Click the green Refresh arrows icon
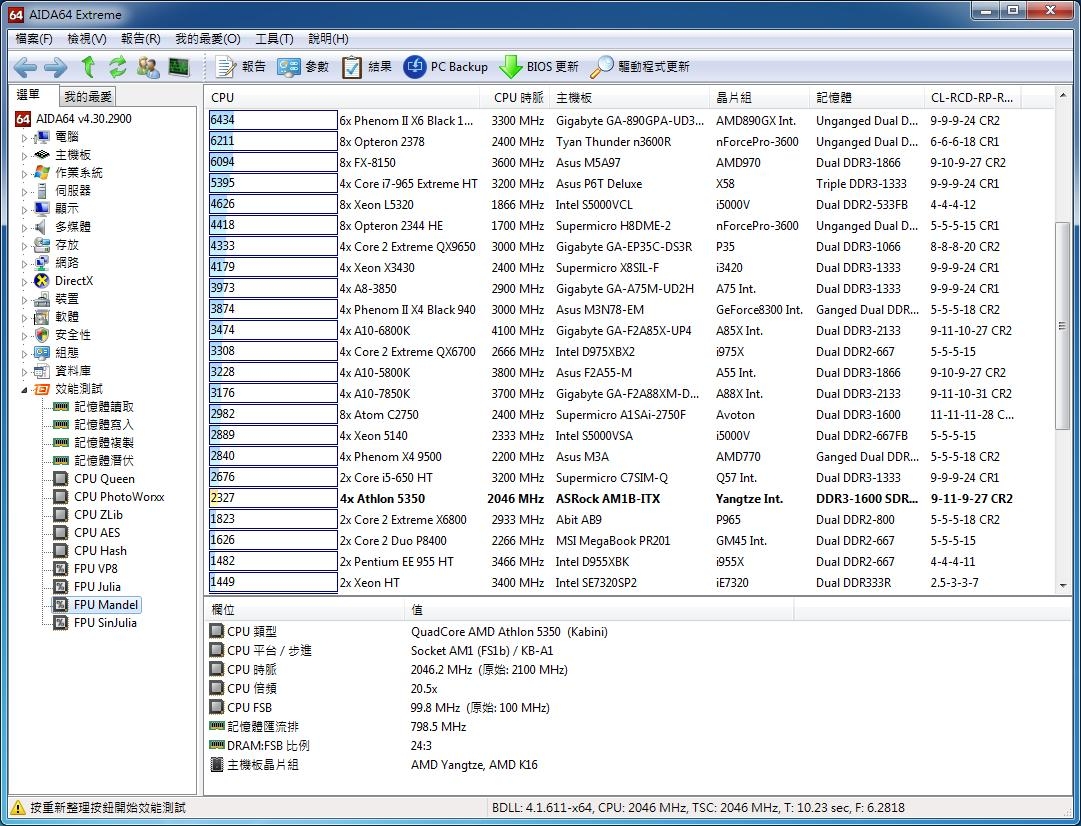Viewport: 1081px width, 826px height. [x=118, y=67]
